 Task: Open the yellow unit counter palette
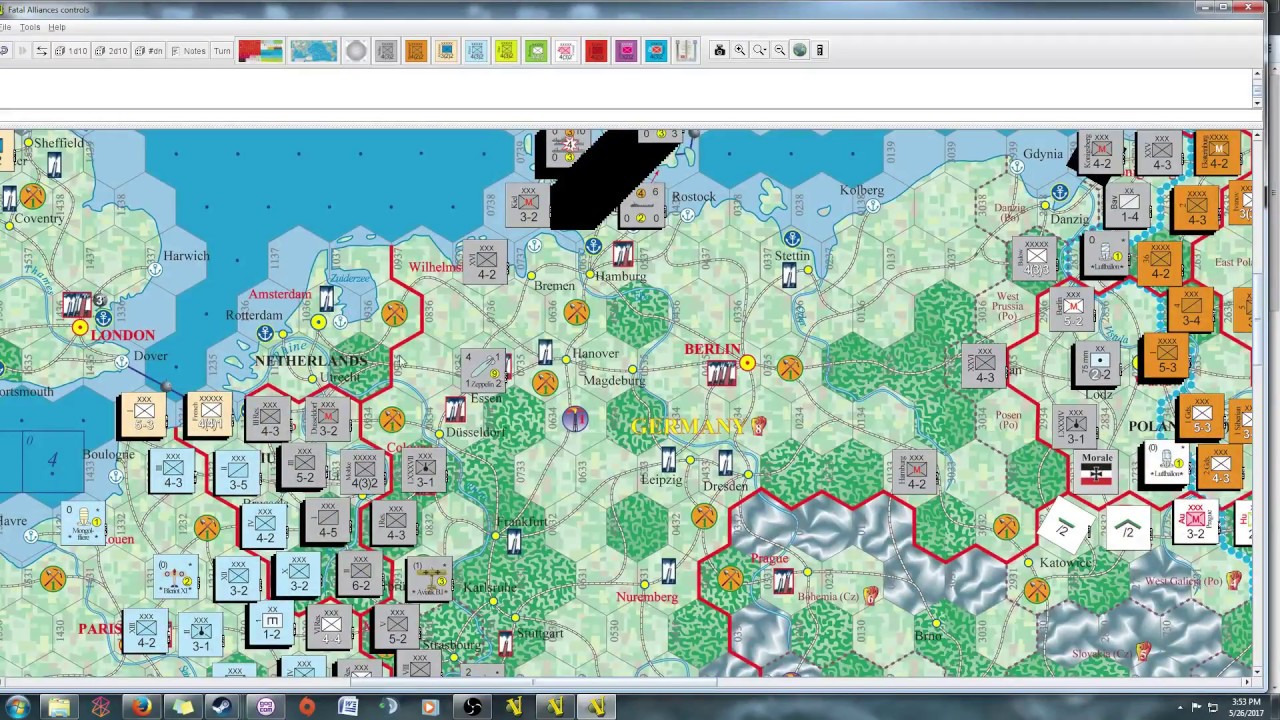click(506, 50)
